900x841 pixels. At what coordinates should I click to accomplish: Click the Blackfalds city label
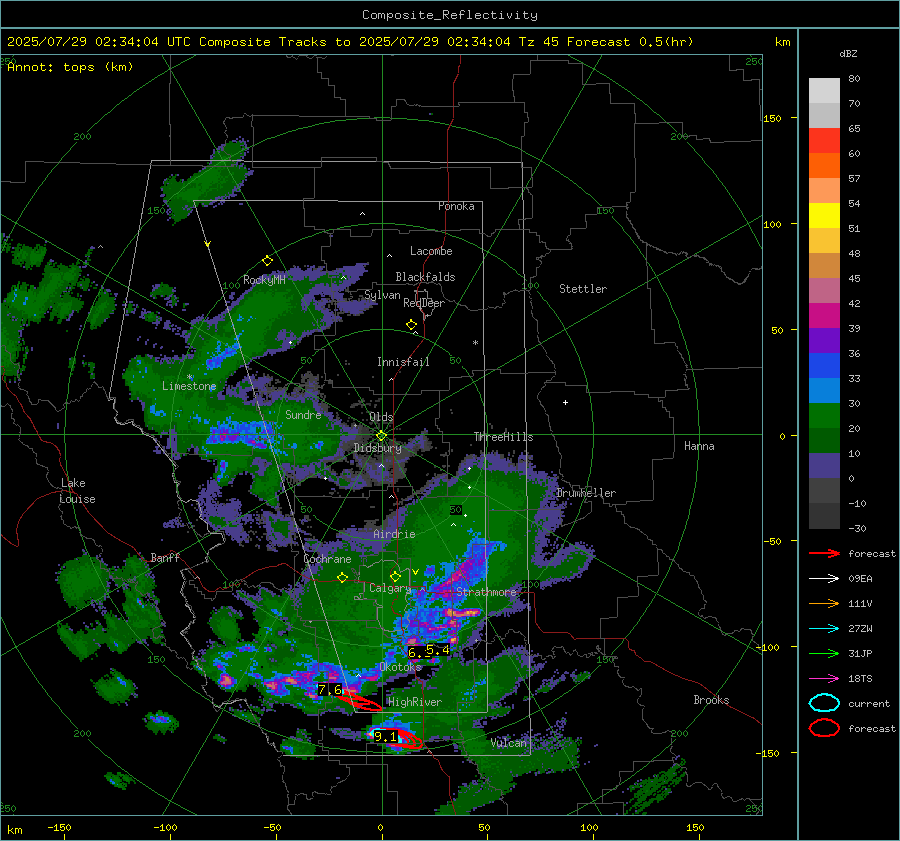(x=425, y=277)
